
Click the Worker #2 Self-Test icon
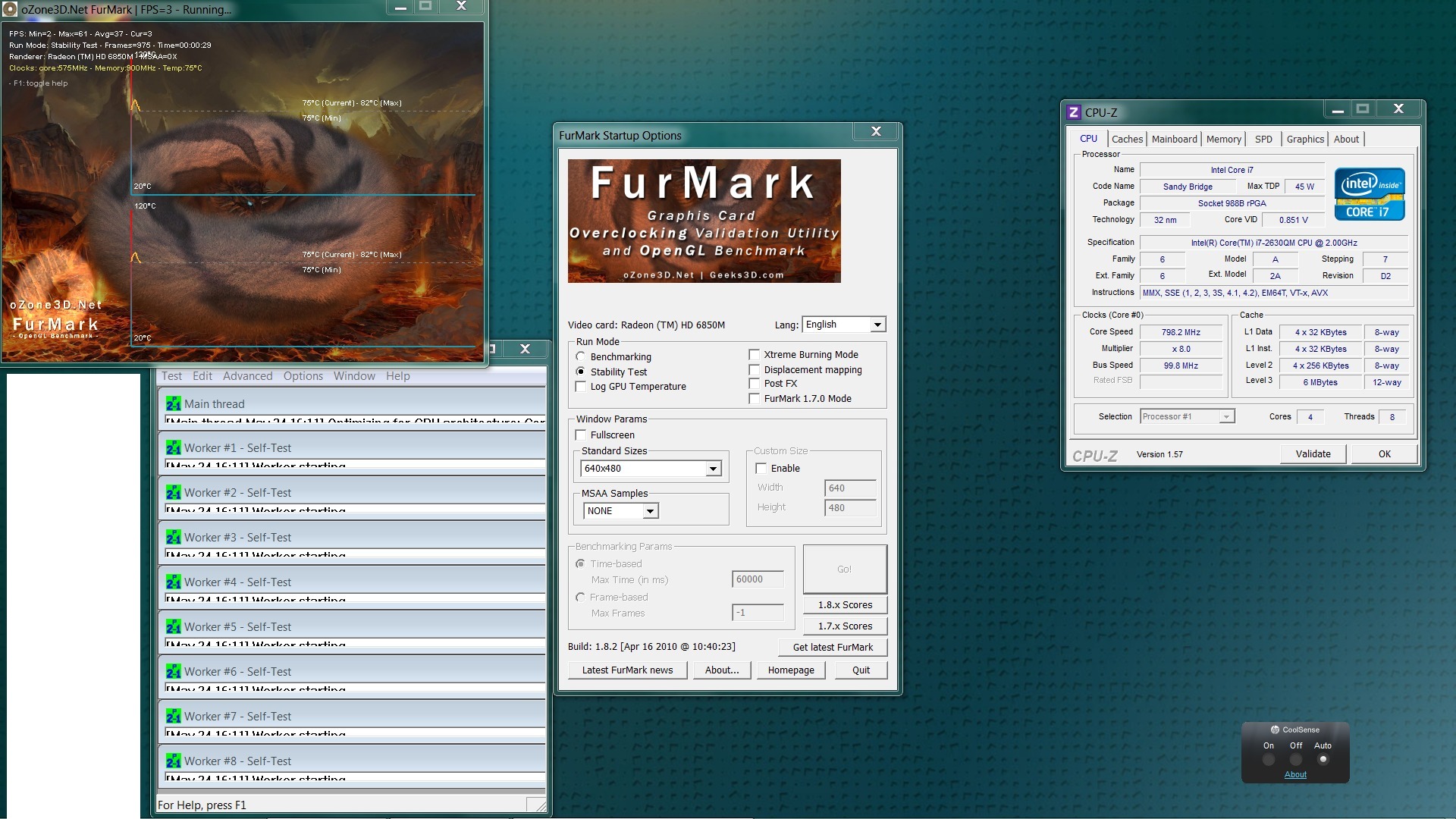173,492
